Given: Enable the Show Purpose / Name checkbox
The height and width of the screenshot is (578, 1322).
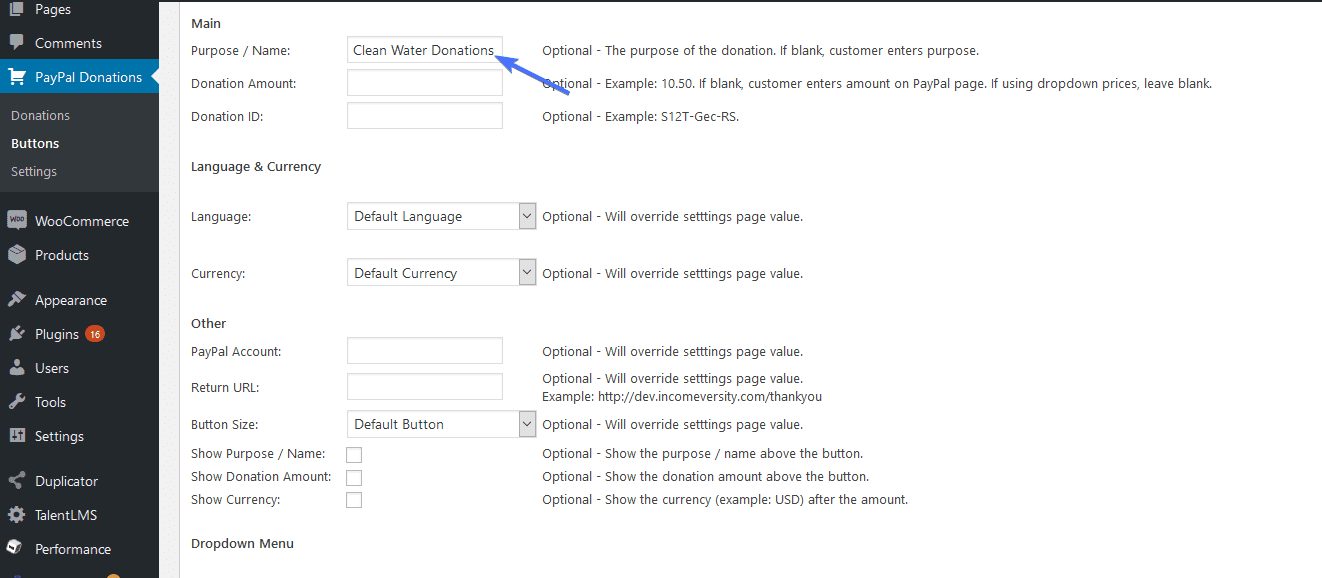Looking at the screenshot, I should (354, 455).
